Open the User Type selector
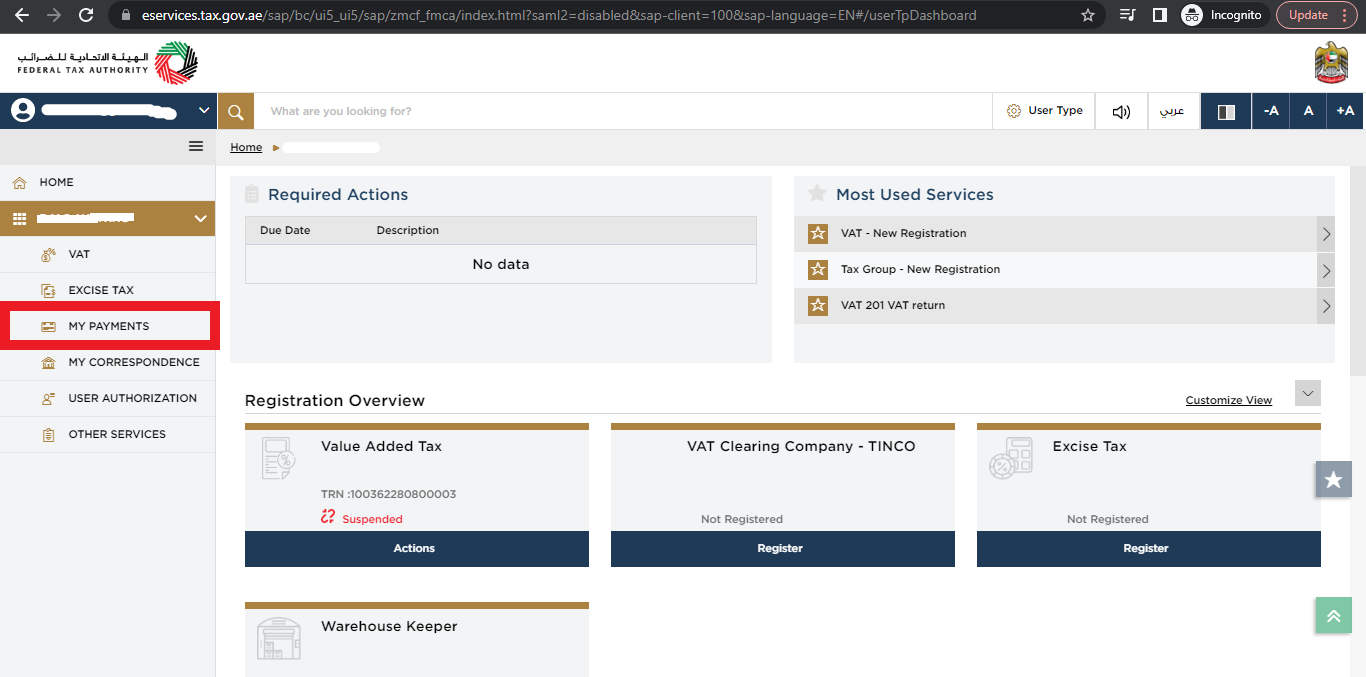The width and height of the screenshot is (1366, 677). click(x=1044, y=111)
